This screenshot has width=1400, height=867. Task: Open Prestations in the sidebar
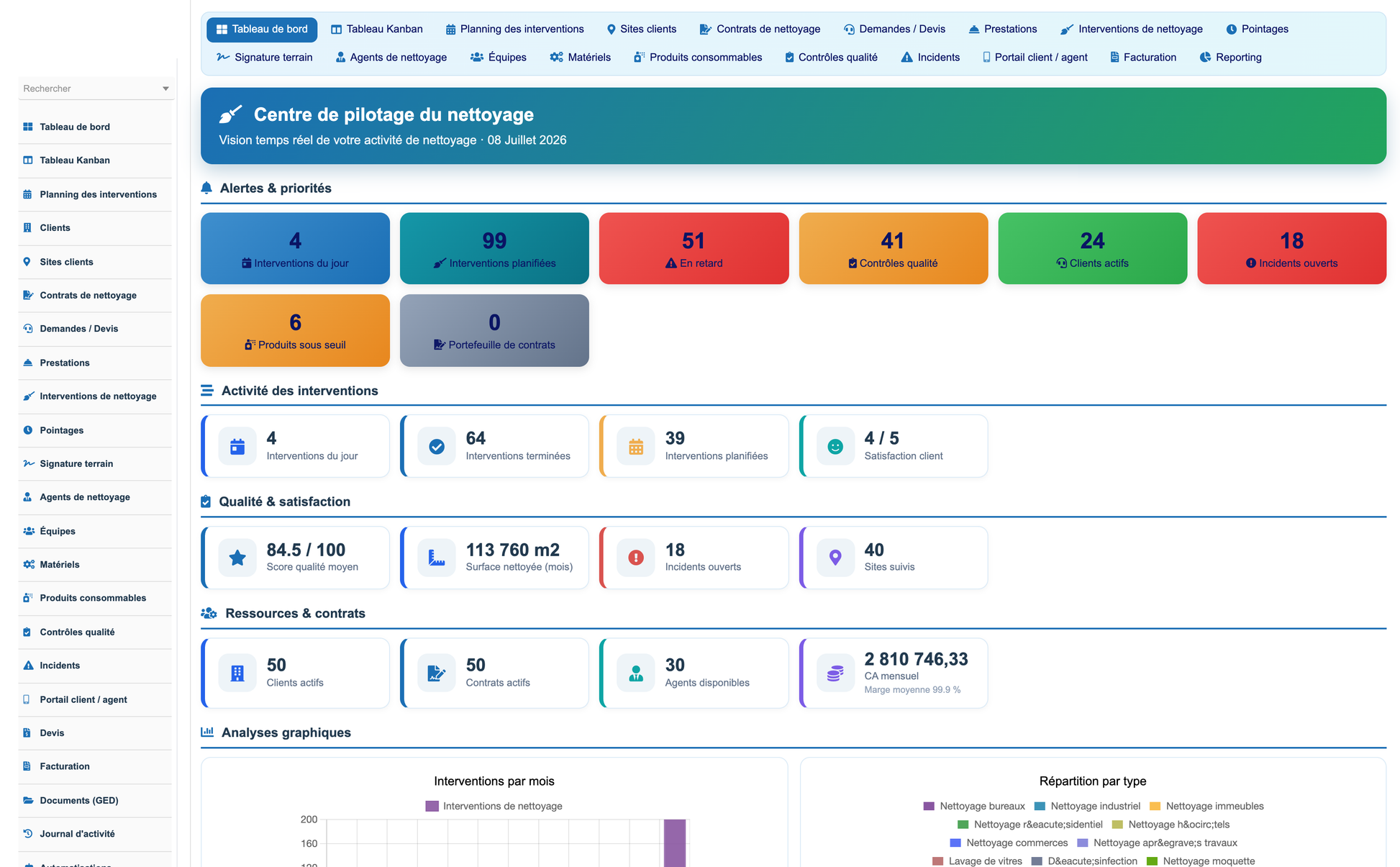click(95, 363)
